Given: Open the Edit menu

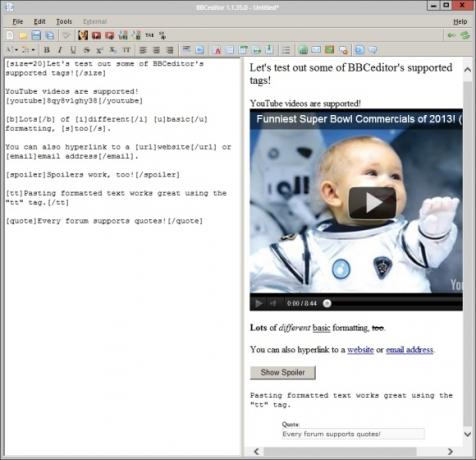Looking at the screenshot, I should (x=39, y=22).
